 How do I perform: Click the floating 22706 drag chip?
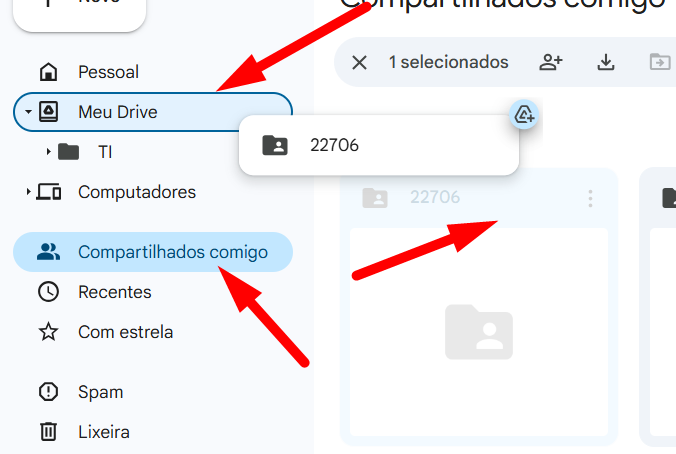click(378, 146)
